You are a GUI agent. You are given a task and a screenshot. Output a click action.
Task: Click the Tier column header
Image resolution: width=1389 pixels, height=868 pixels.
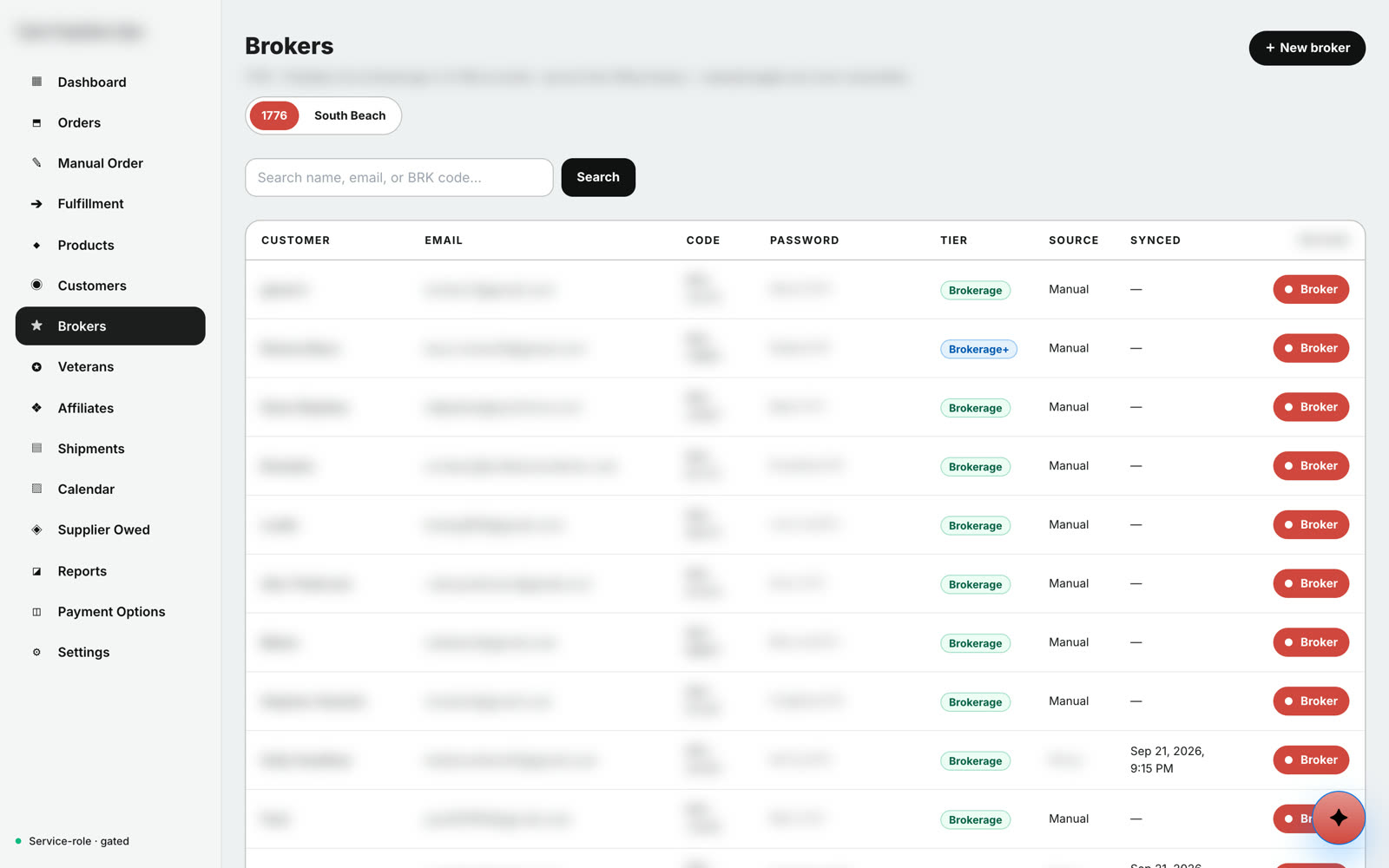point(953,240)
